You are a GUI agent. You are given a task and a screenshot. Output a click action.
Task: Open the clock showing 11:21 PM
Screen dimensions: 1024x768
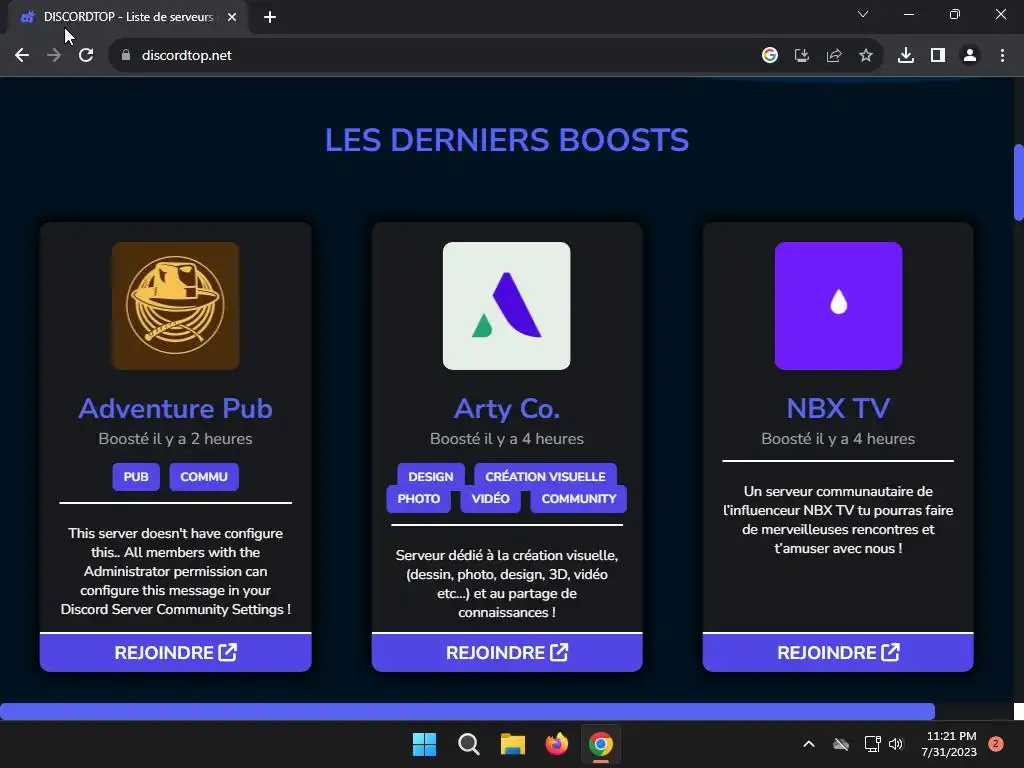tap(949, 744)
